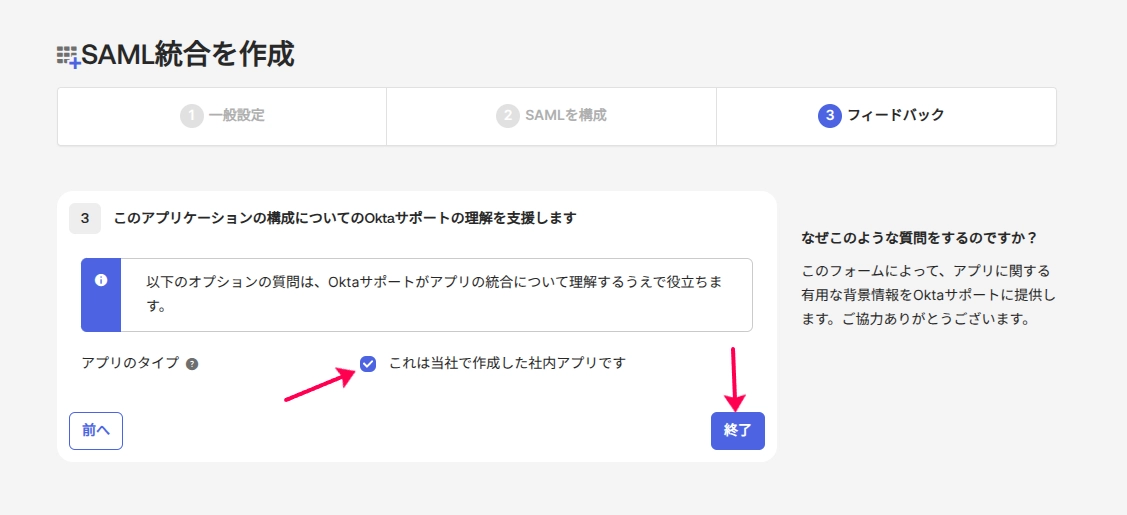Click the info message text about optional questions
This screenshot has height=515, width=1127.
point(433,294)
